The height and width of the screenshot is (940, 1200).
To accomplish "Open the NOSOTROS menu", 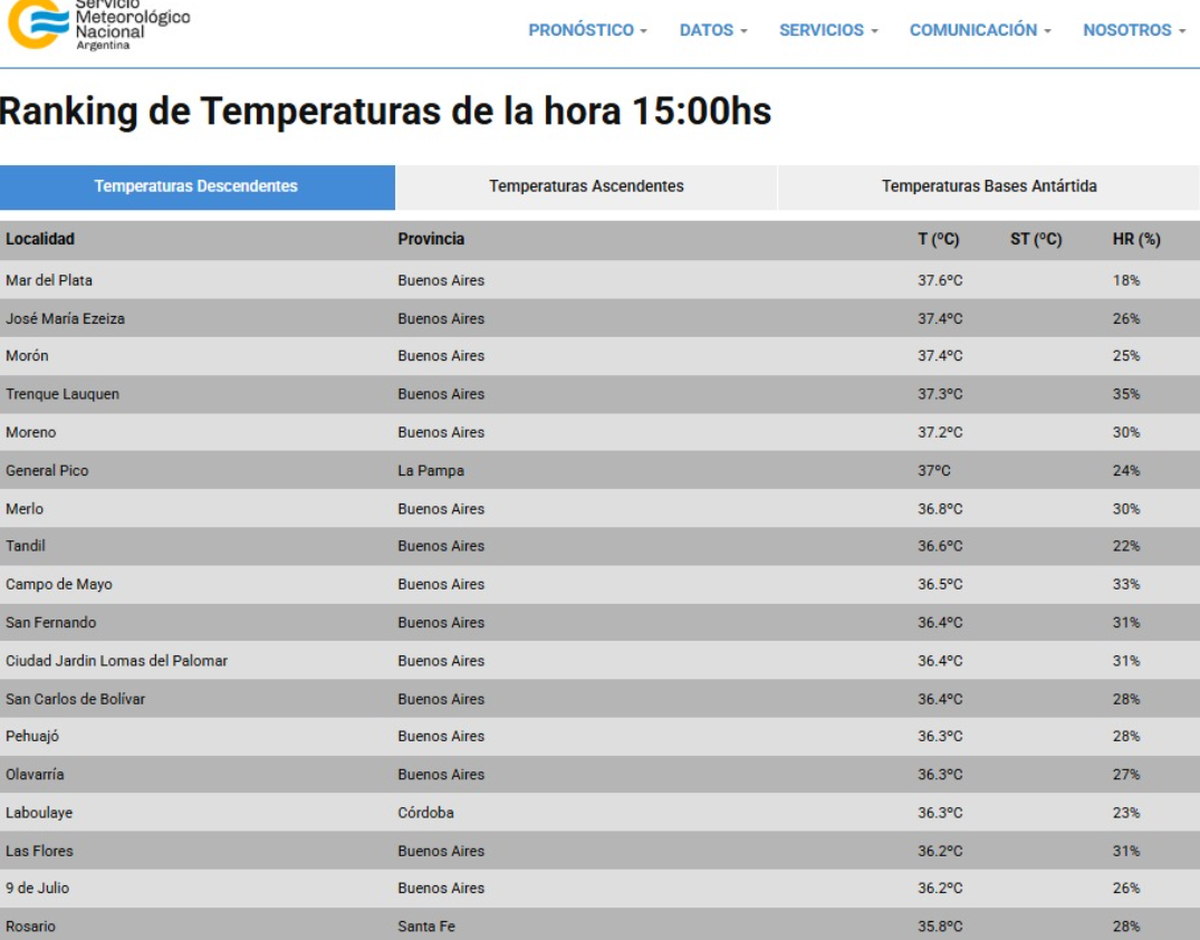I will pos(1134,30).
